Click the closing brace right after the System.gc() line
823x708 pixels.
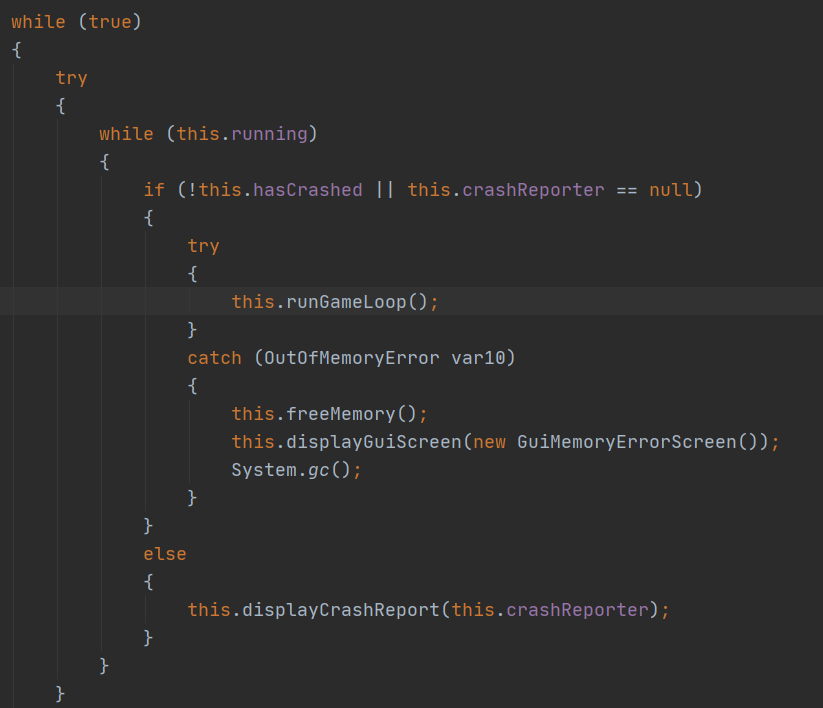pos(192,498)
